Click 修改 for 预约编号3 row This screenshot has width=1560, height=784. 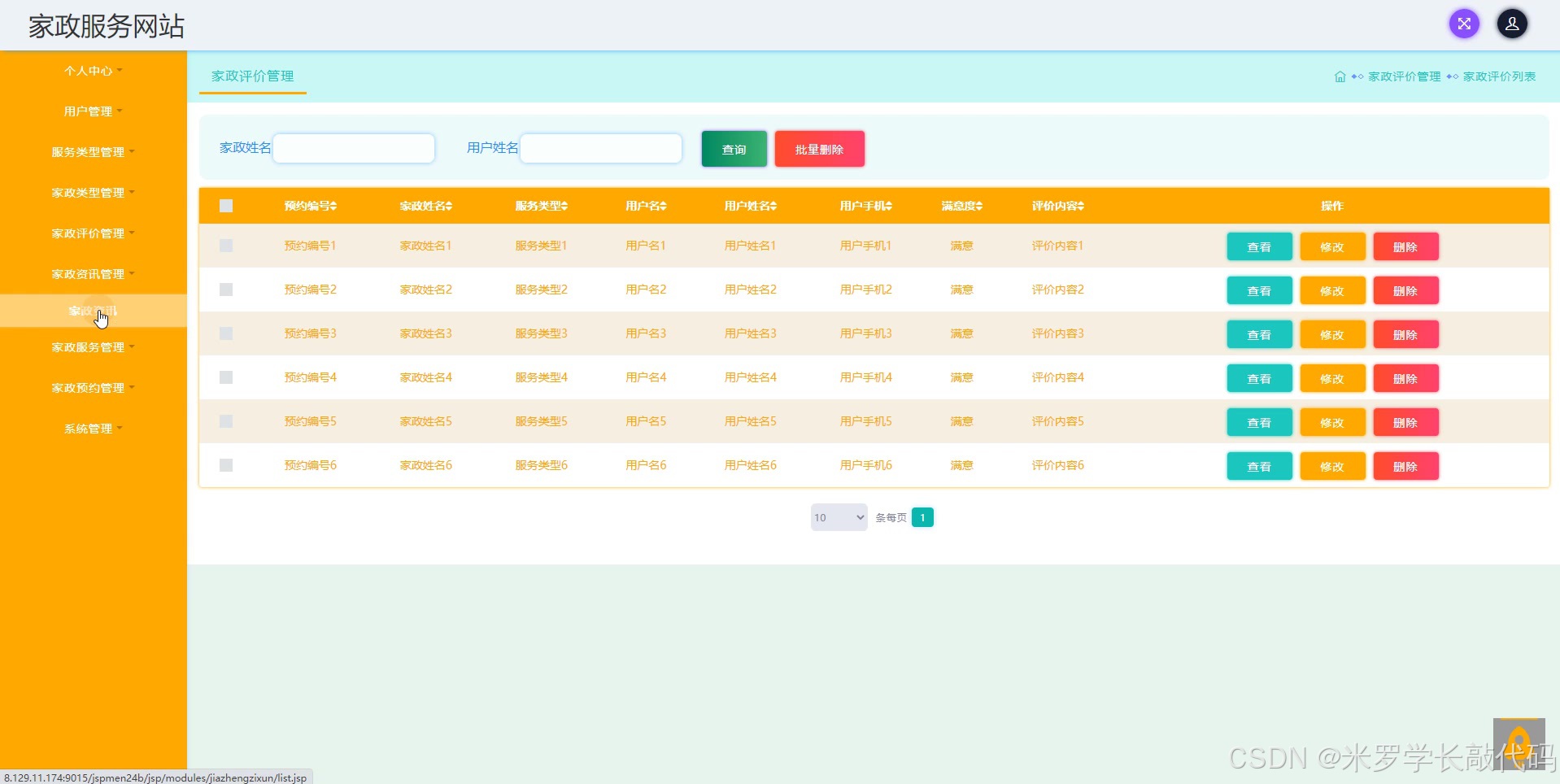tap(1332, 334)
